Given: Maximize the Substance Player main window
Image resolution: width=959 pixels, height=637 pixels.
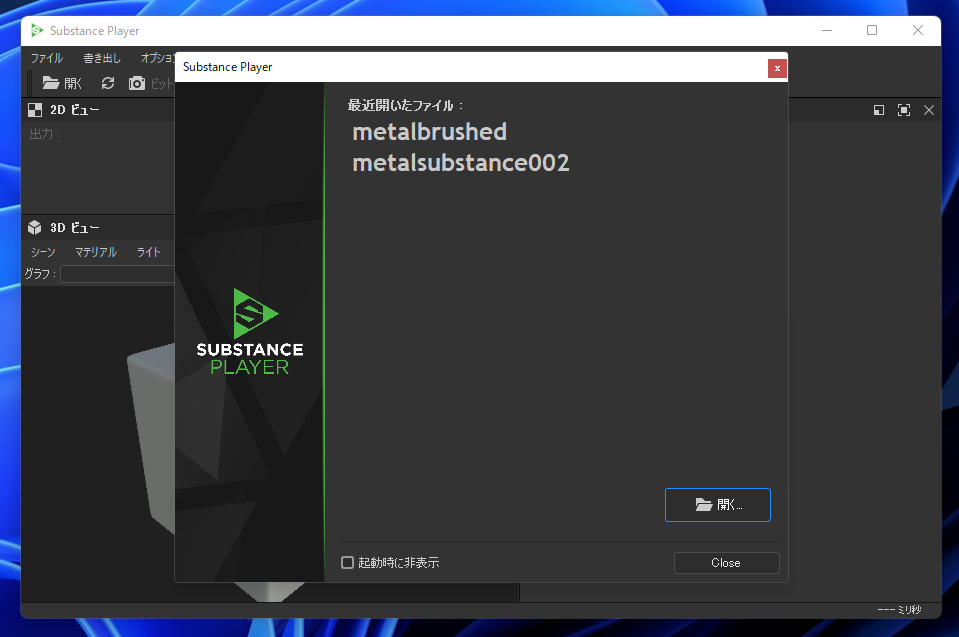Looking at the screenshot, I should click(872, 31).
